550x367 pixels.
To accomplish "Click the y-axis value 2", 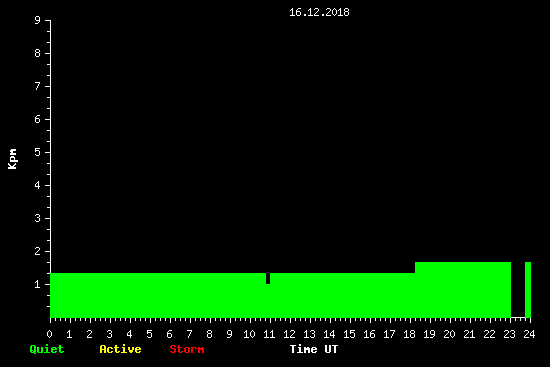I will point(37,251).
